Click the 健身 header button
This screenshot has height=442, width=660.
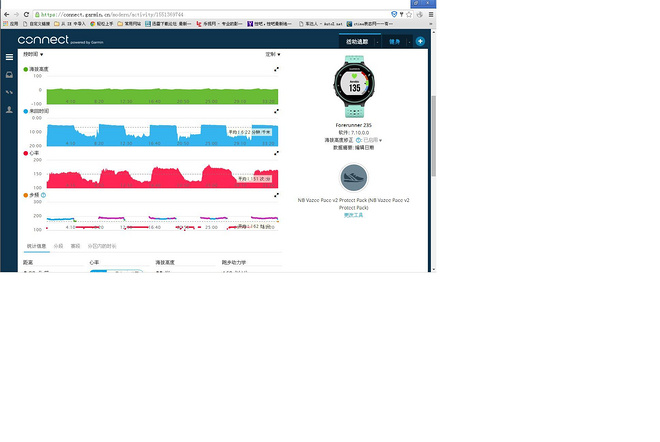click(394, 41)
